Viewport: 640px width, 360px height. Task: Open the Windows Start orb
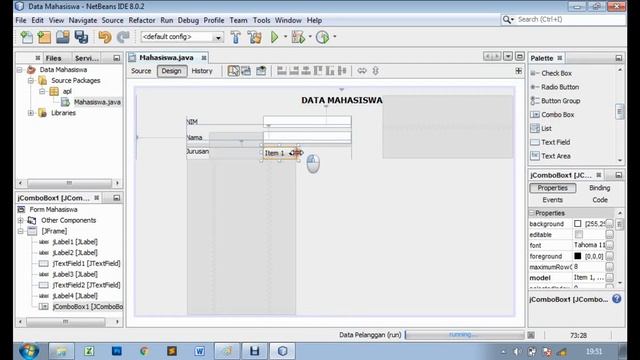coord(29,351)
